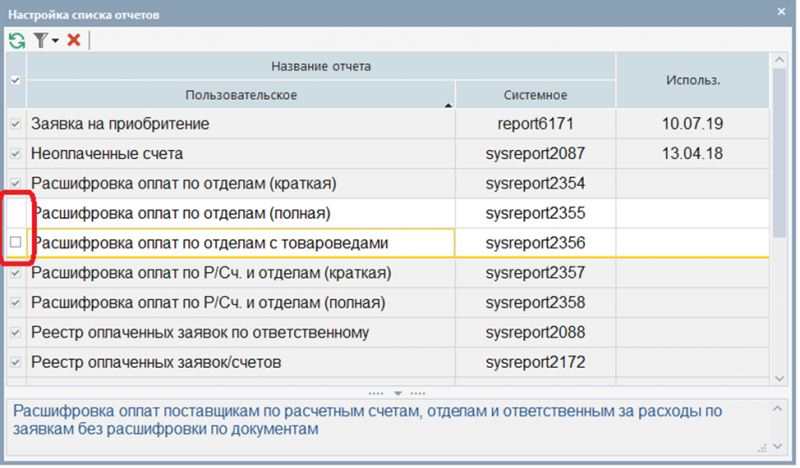Select the Расшифровка оплат по Р/Сч. и отделам (полная) row
This screenshot has height=468, width=800.
388,303
